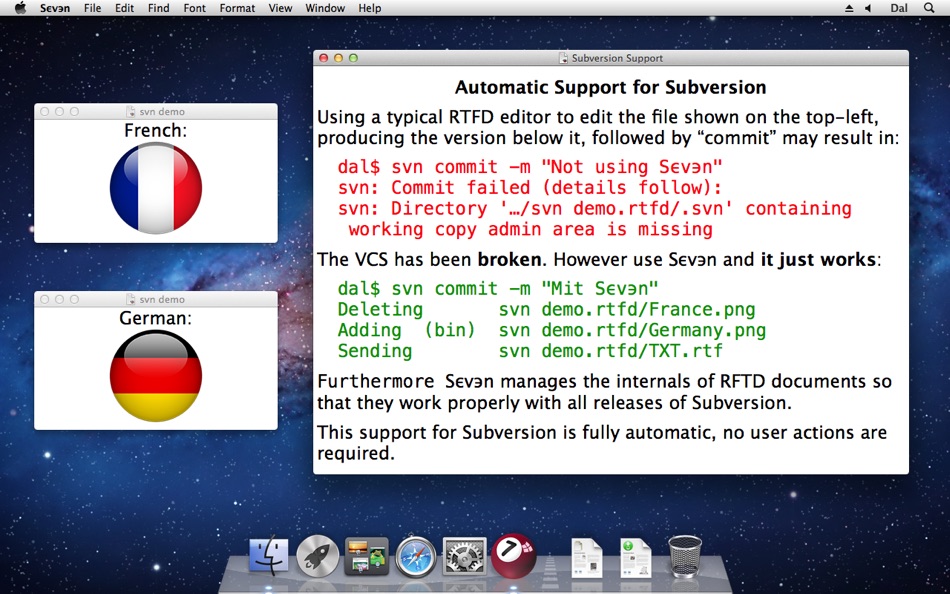Click the "Sending ... TXT.rtf" line
Screen dimensions: 950x594
[x=530, y=351]
